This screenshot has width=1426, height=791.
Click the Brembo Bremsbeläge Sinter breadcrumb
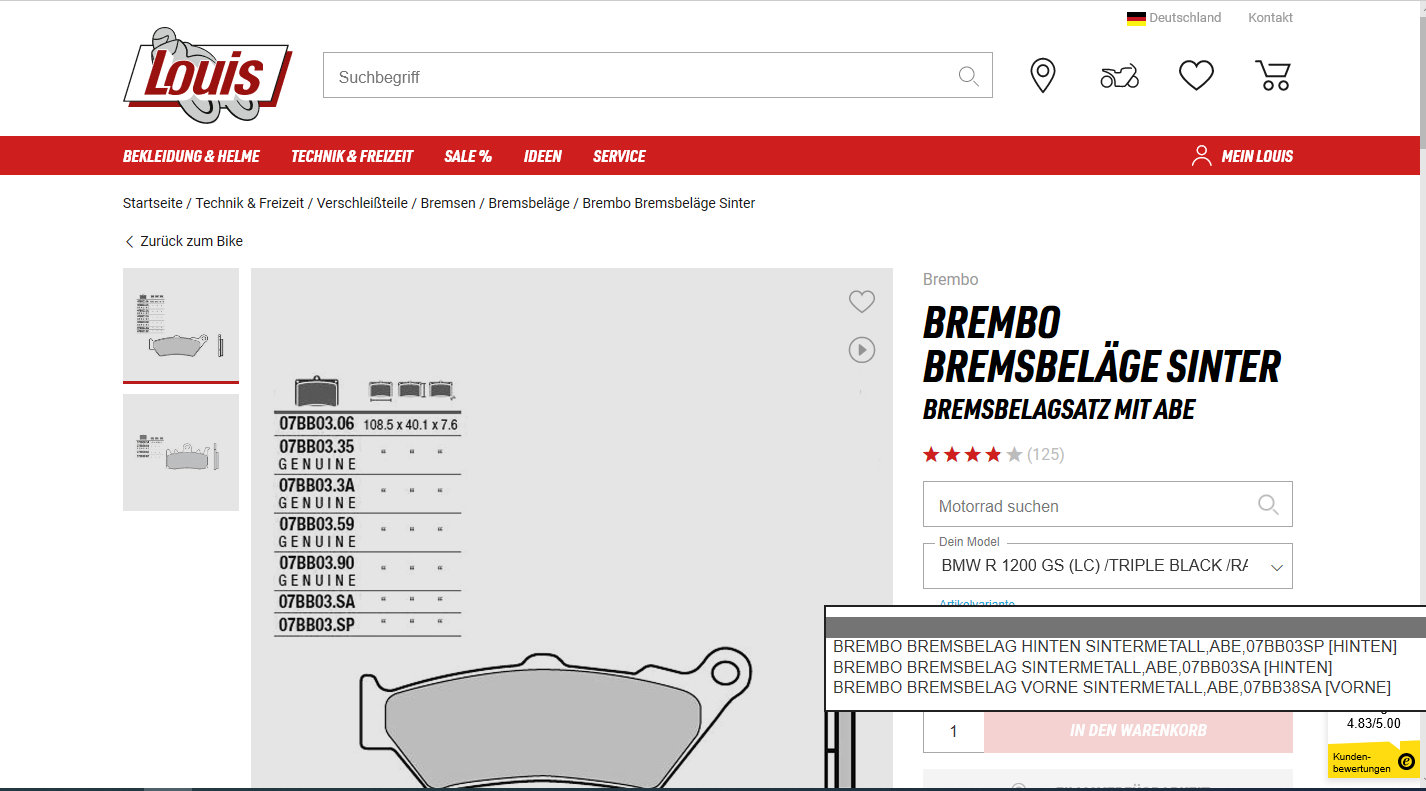point(669,203)
